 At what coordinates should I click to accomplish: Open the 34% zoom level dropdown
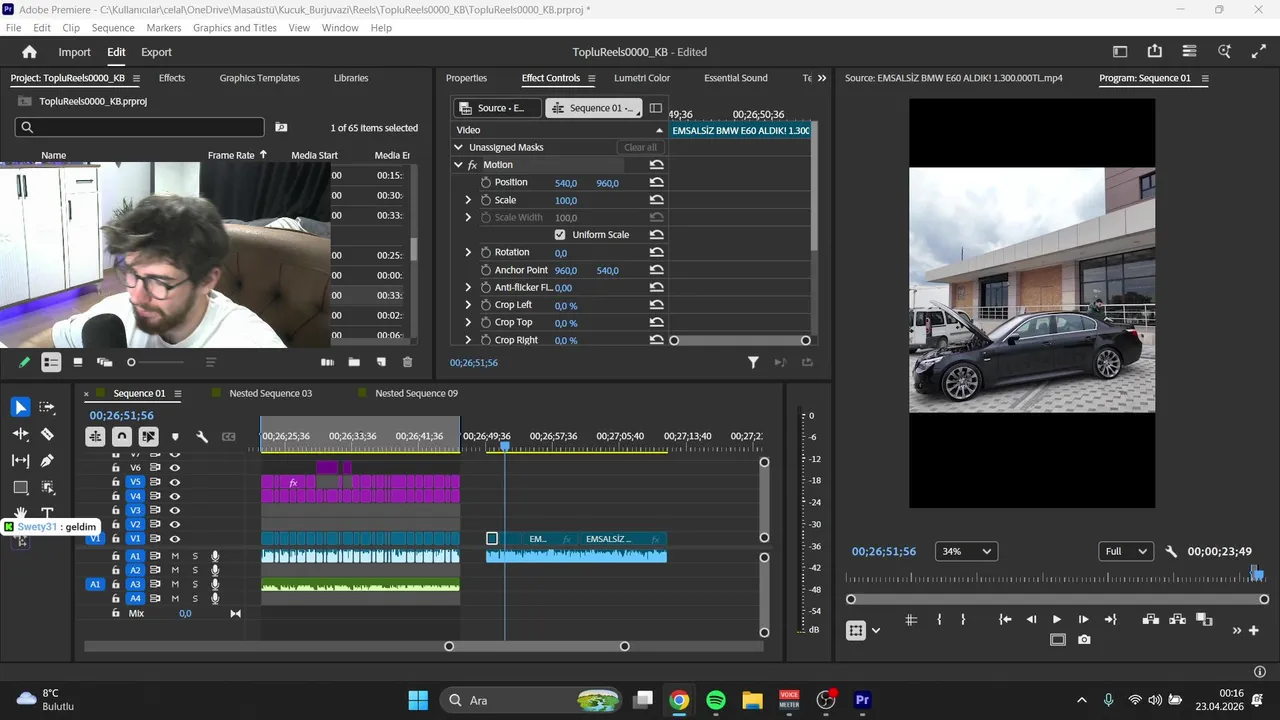point(966,551)
